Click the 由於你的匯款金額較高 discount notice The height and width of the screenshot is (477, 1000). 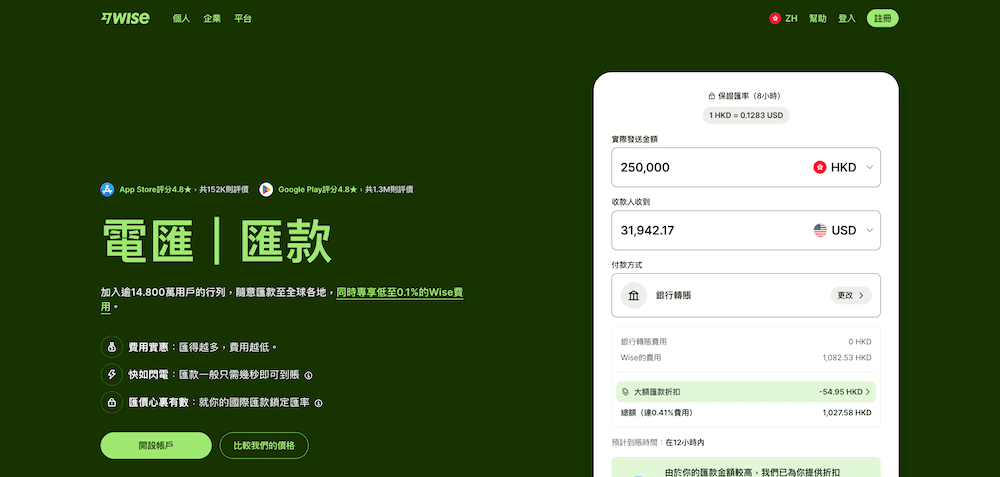(746, 467)
